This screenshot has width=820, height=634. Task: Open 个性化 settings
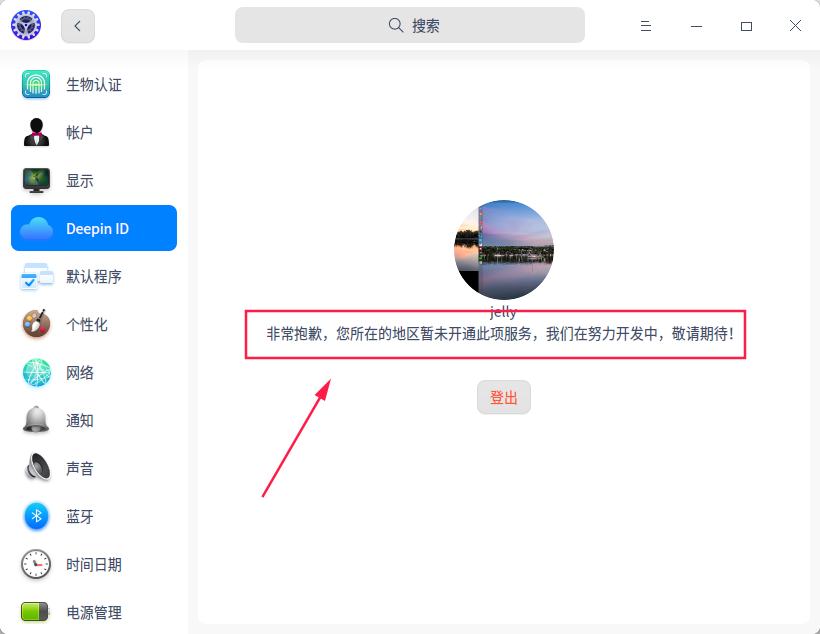tap(94, 324)
